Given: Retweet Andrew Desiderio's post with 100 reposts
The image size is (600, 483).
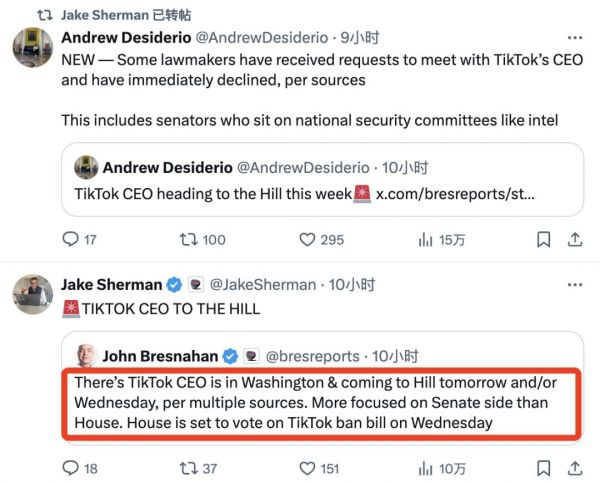Looking at the screenshot, I should [x=187, y=240].
